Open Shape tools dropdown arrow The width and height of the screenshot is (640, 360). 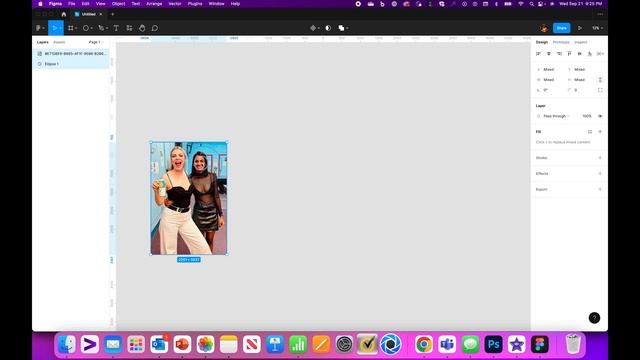pos(91,28)
